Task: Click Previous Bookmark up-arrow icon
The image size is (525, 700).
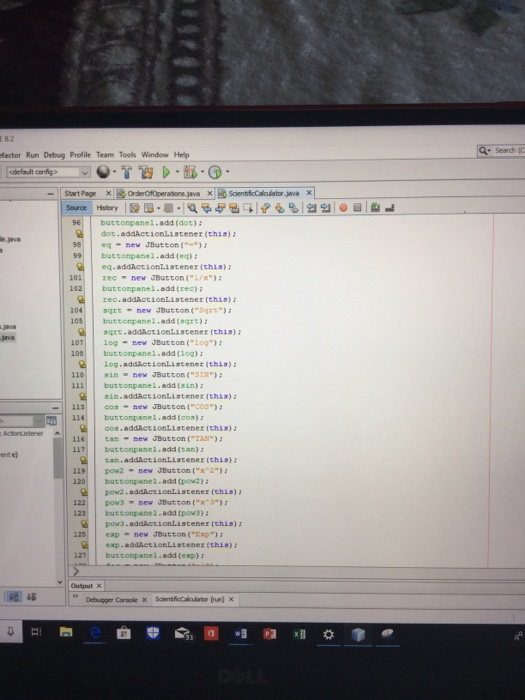Action: coord(266,208)
